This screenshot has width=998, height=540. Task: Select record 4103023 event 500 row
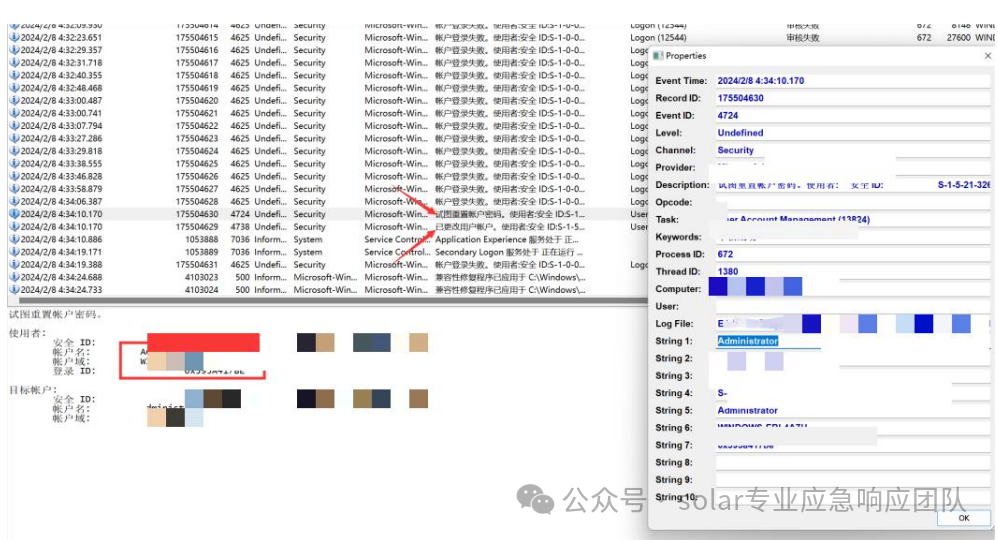pos(328,277)
